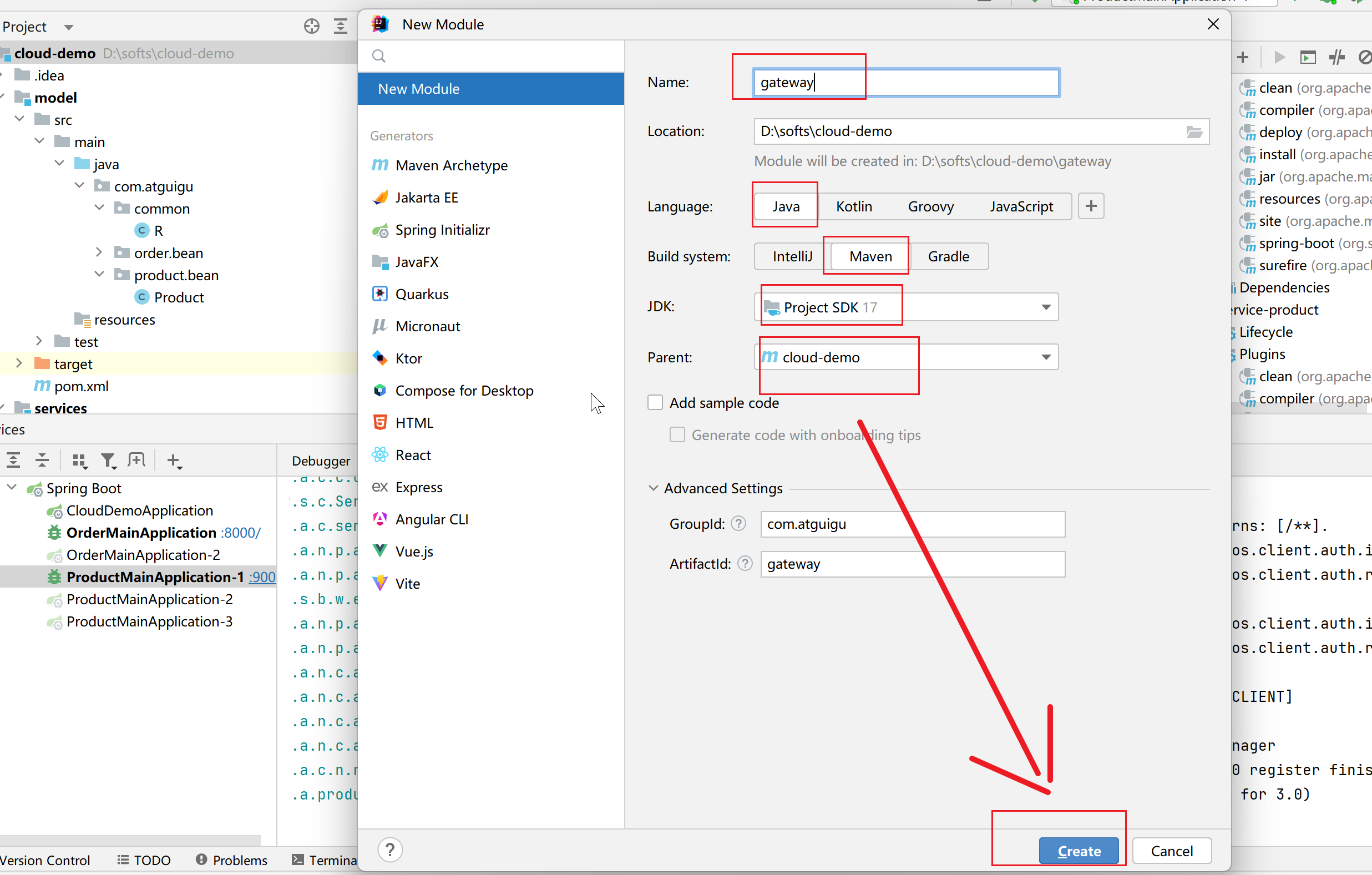Click the Cancel button
1372x875 pixels.
point(1171,851)
